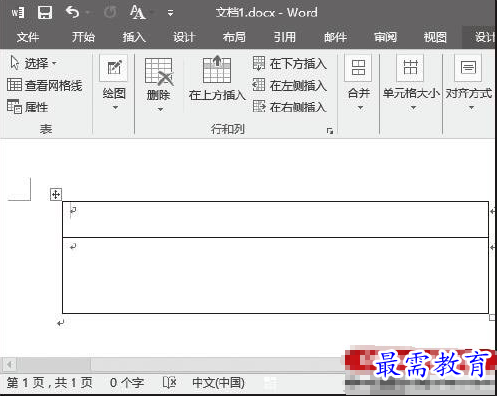Viewport: 497px width, 396px height.
Task: Click the table resize handle at bottom-right corner
Action: tap(492, 317)
